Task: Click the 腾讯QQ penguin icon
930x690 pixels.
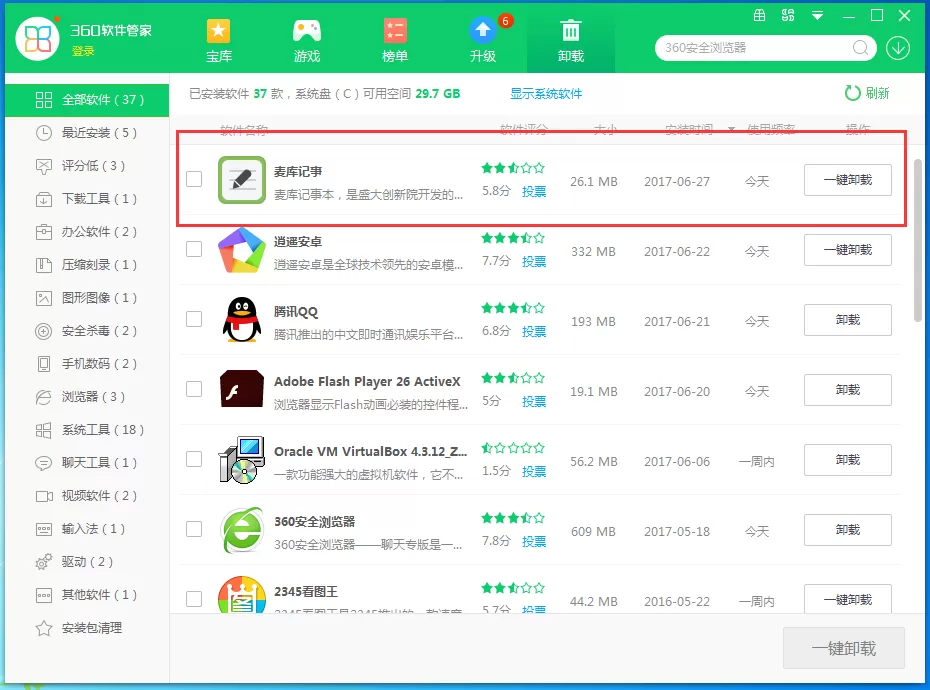Action: 241,320
